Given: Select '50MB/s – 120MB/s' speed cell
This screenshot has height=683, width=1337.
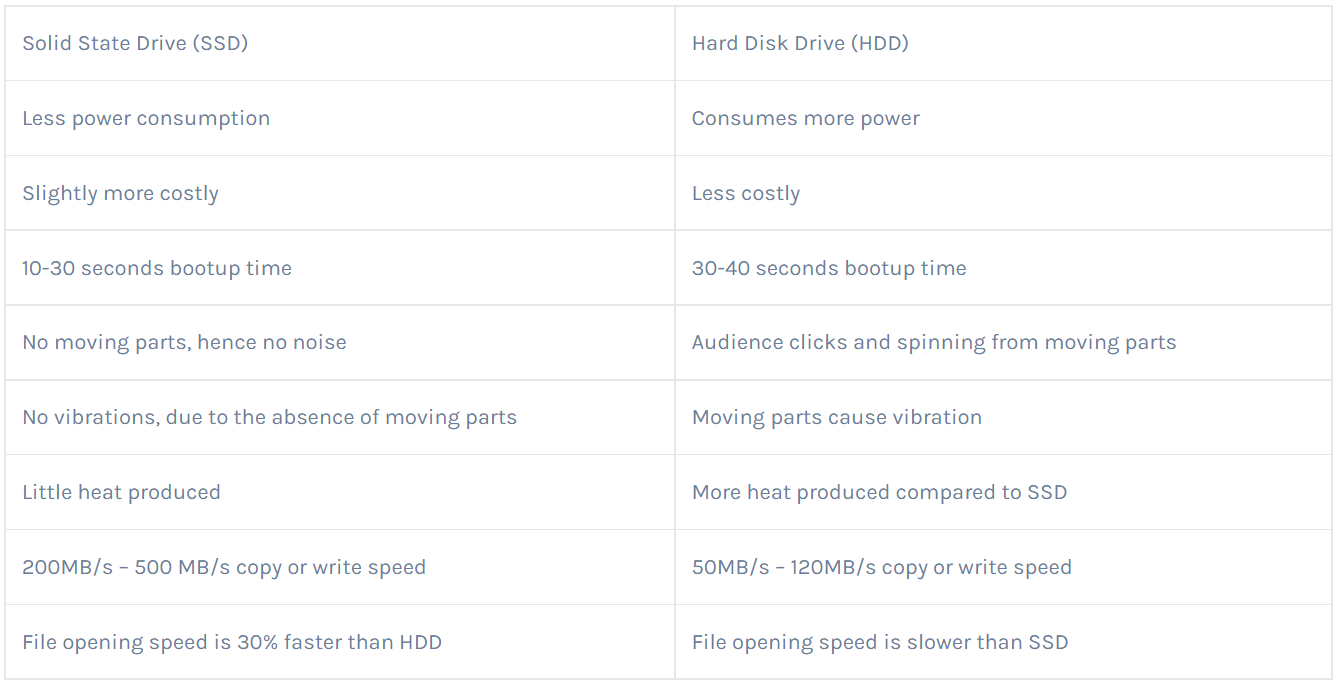Looking at the screenshot, I should (x=1003, y=567).
